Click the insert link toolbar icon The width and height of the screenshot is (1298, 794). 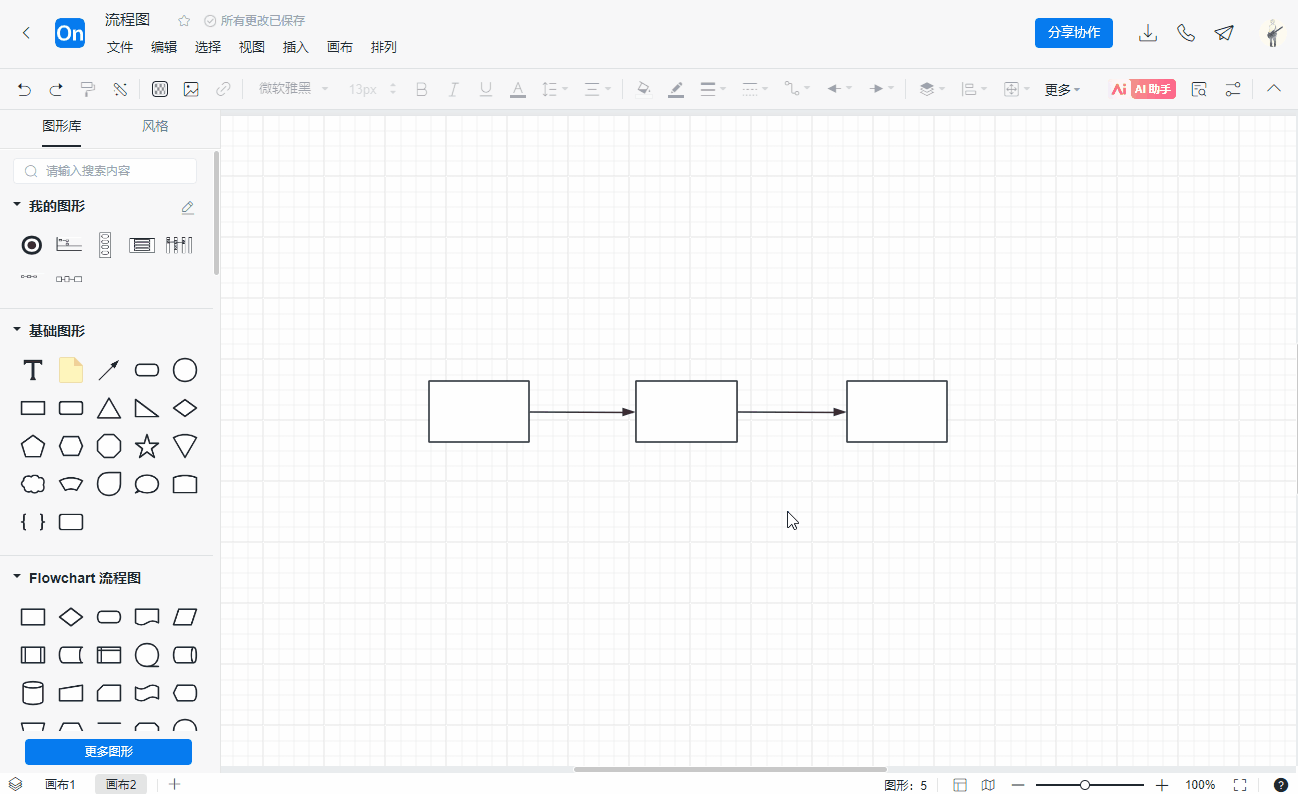pyautogui.click(x=223, y=89)
